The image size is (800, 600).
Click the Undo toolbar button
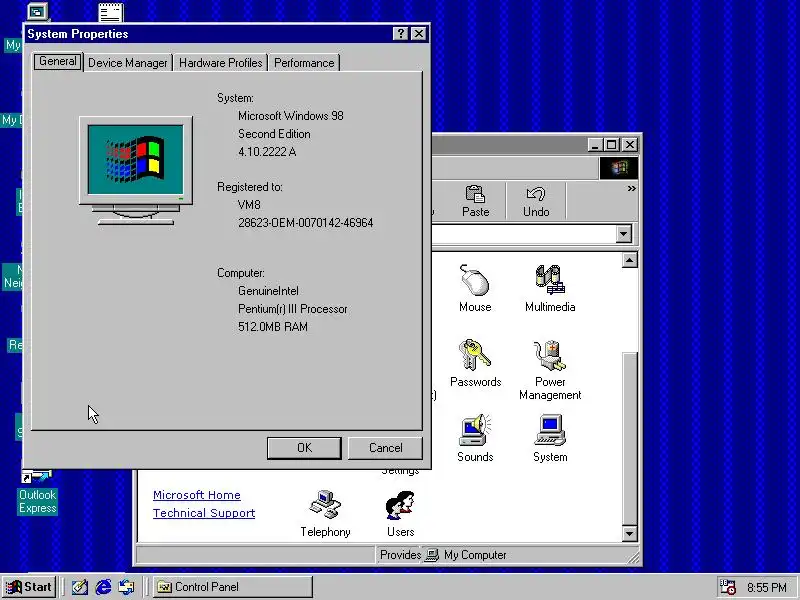[536, 201]
